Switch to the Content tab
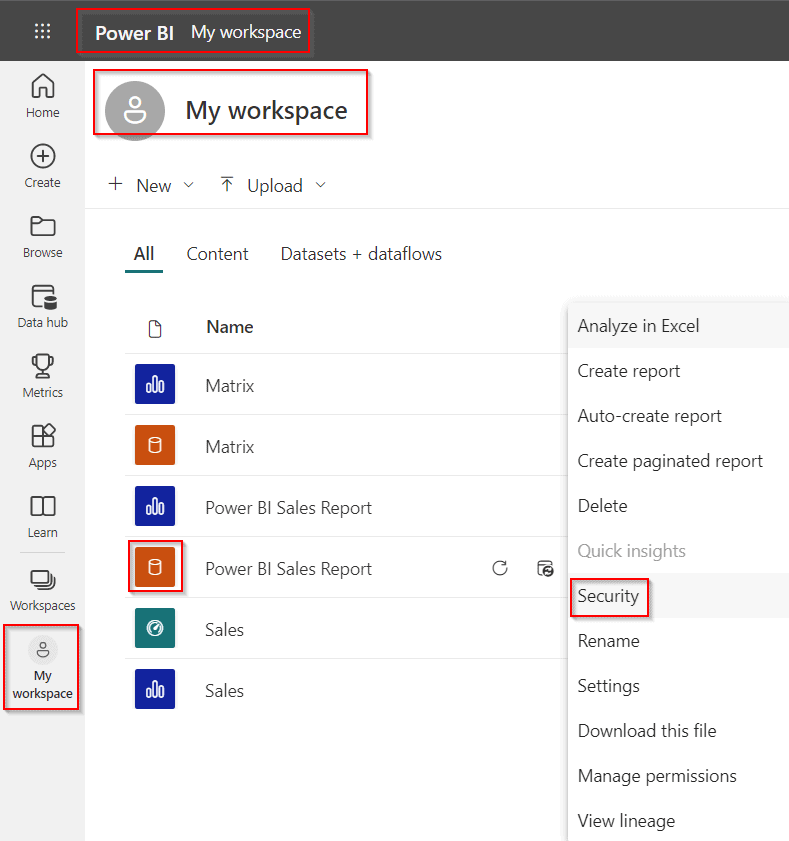This screenshot has height=841, width=789. [217, 254]
